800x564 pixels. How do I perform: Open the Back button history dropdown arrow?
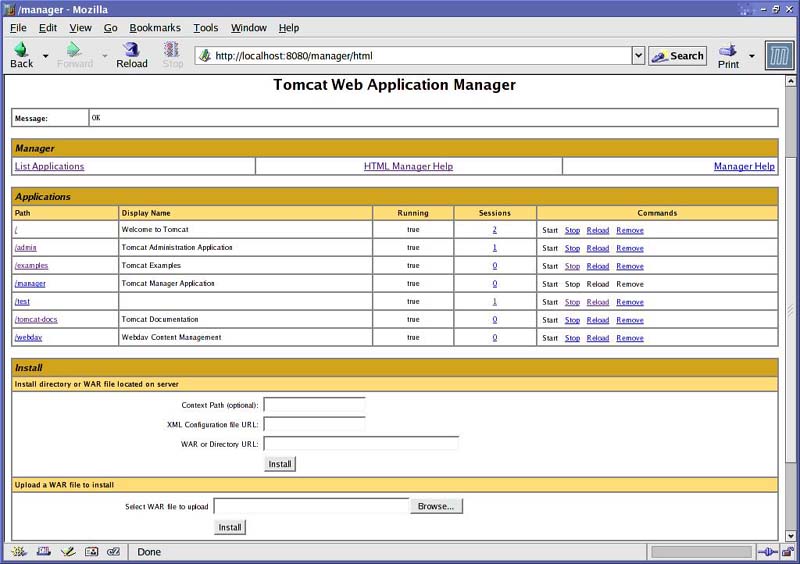45,56
